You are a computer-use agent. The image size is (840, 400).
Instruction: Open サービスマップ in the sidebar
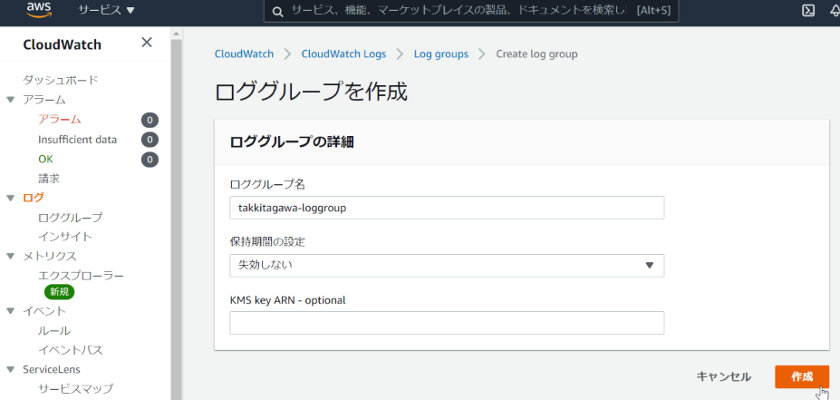pyautogui.click(x=76, y=389)
